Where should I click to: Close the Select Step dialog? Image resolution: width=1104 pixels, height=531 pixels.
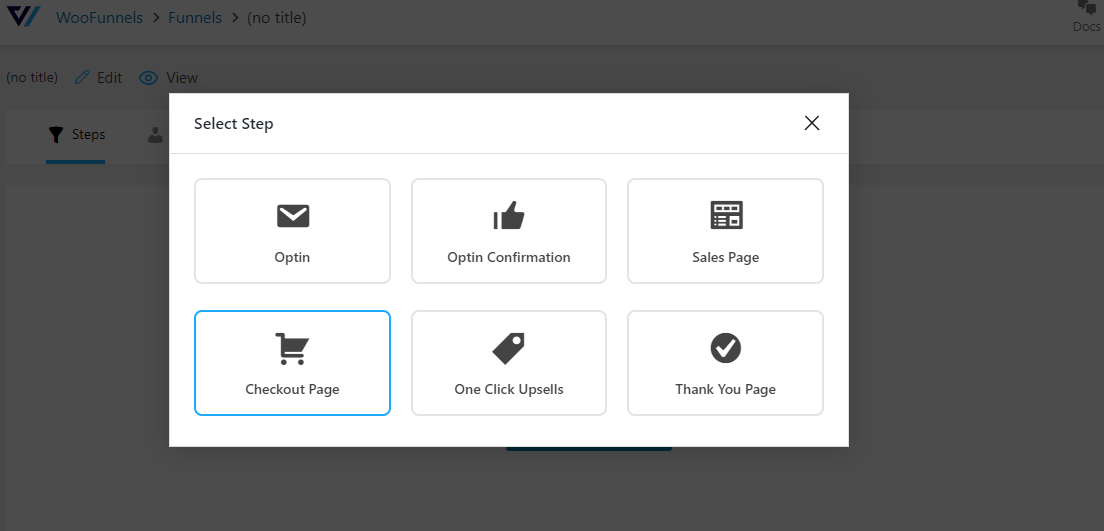812,123
